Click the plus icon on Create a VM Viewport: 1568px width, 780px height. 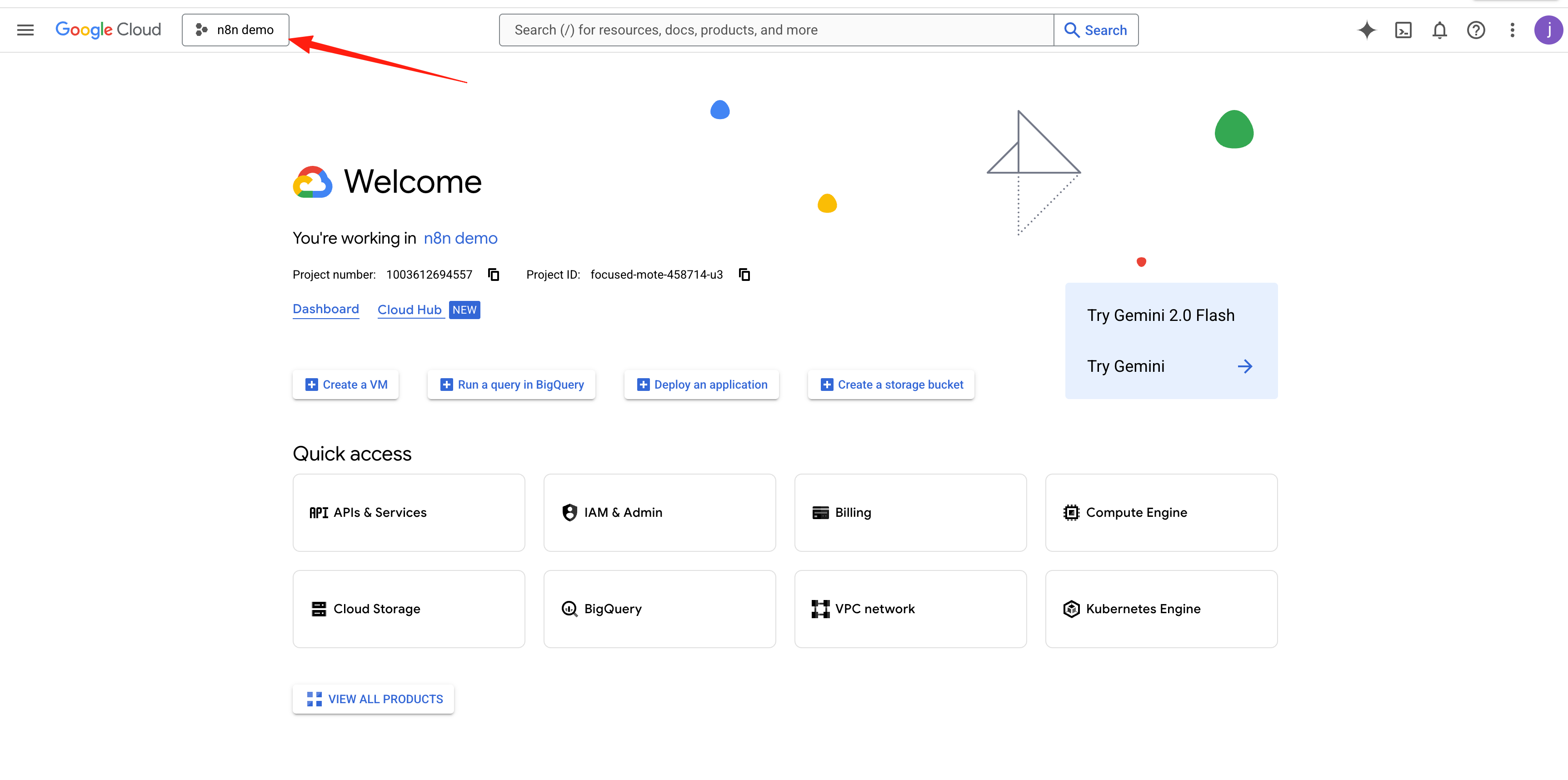(312, 385)
